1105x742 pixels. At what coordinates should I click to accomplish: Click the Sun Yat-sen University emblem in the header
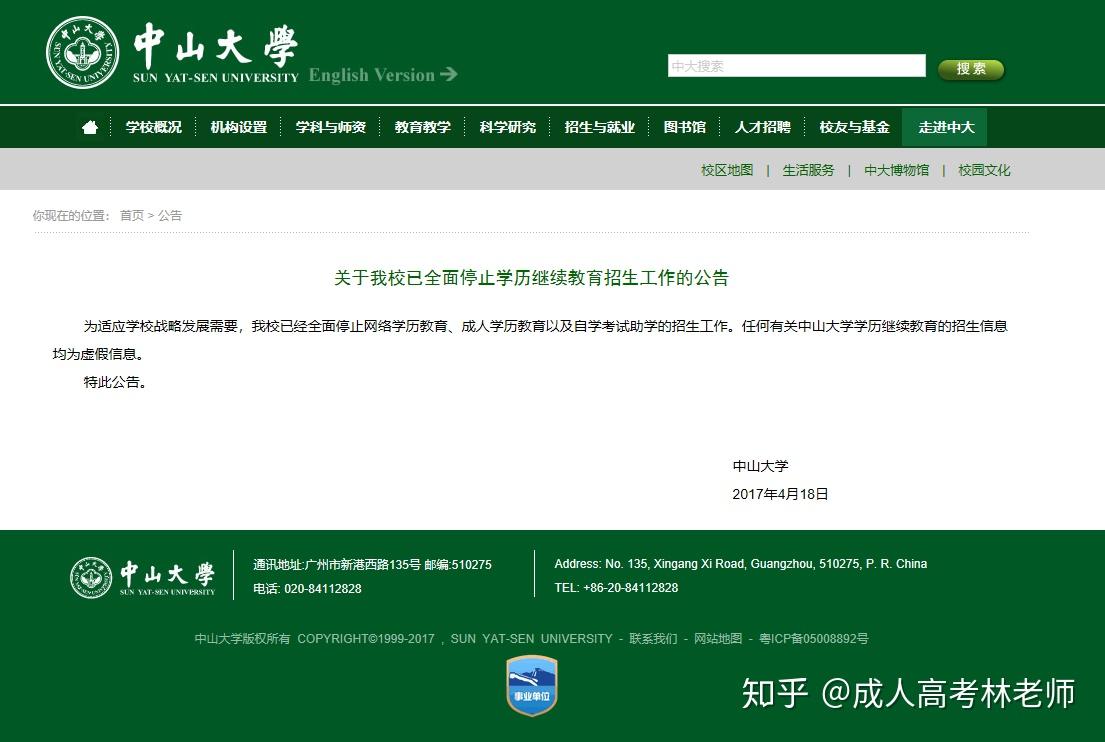tap(82, 53)
